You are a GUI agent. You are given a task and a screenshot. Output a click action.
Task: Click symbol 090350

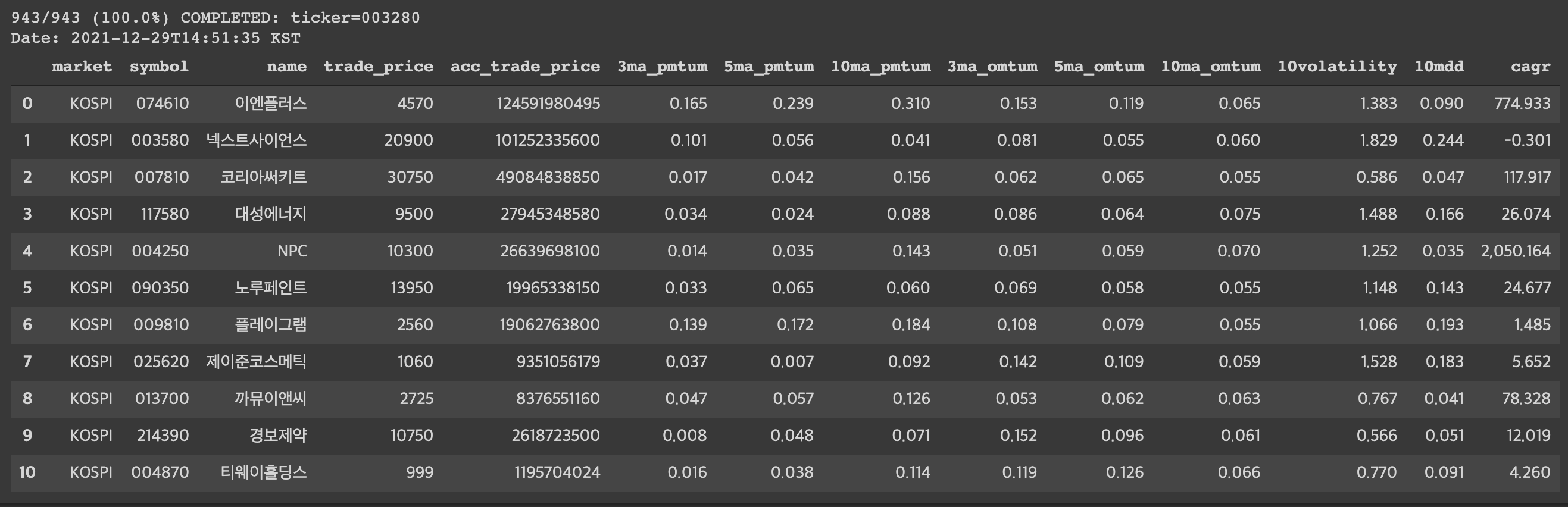click(x=161, y=288)
